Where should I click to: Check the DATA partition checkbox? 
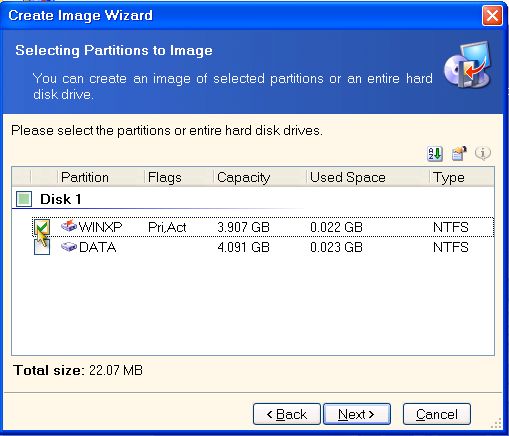[42, 247]
